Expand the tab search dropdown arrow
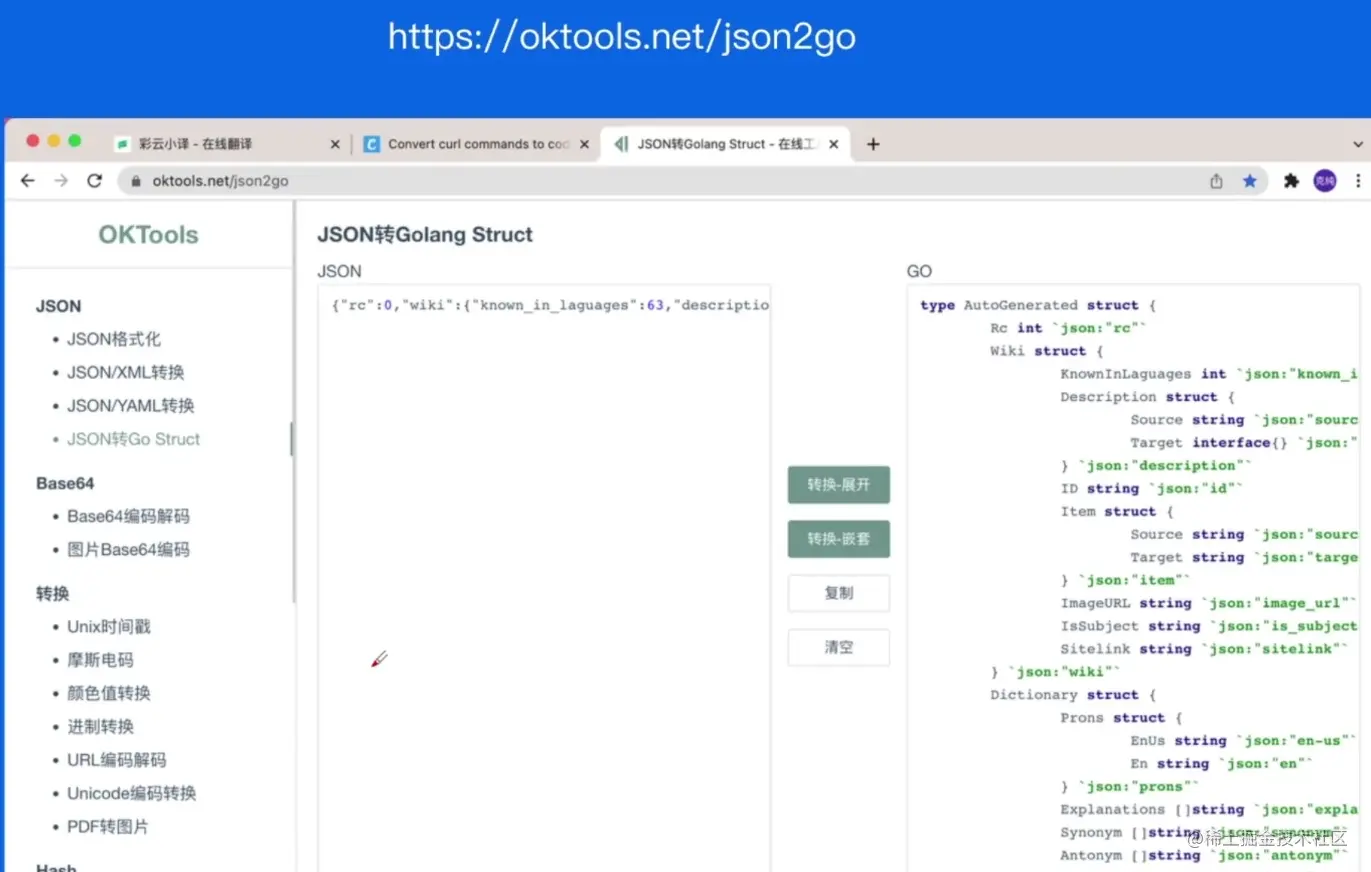This screenshot has height=872, width=1371. [x=1358, y=144]
